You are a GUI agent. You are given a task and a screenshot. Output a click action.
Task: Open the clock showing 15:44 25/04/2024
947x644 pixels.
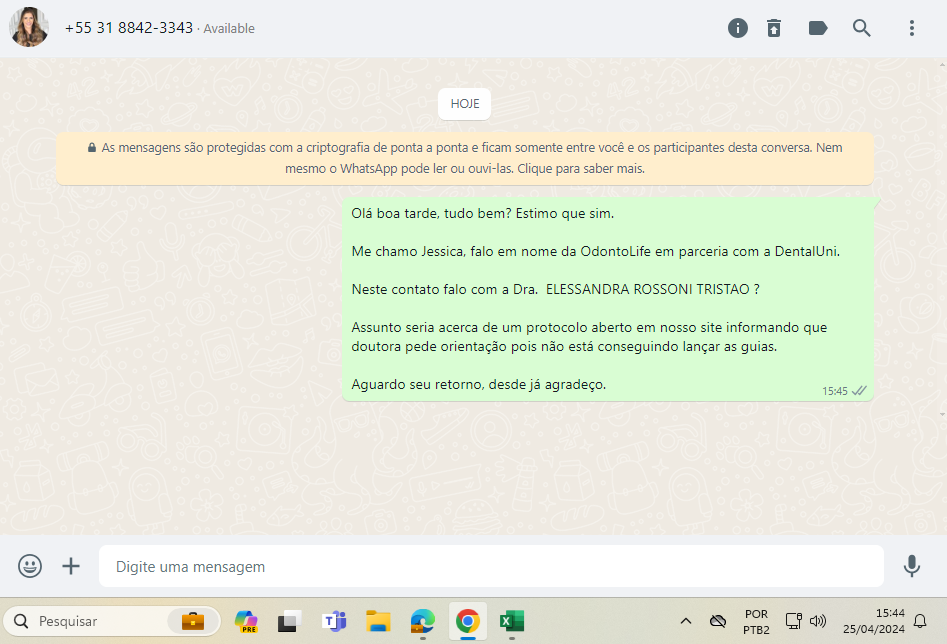[x=873, y=621]
